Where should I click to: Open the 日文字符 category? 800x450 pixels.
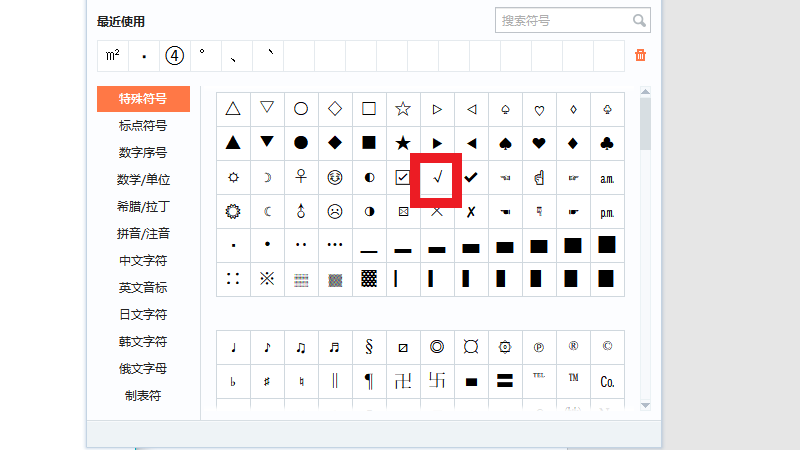pyautogui.click(x=143, y=315)
